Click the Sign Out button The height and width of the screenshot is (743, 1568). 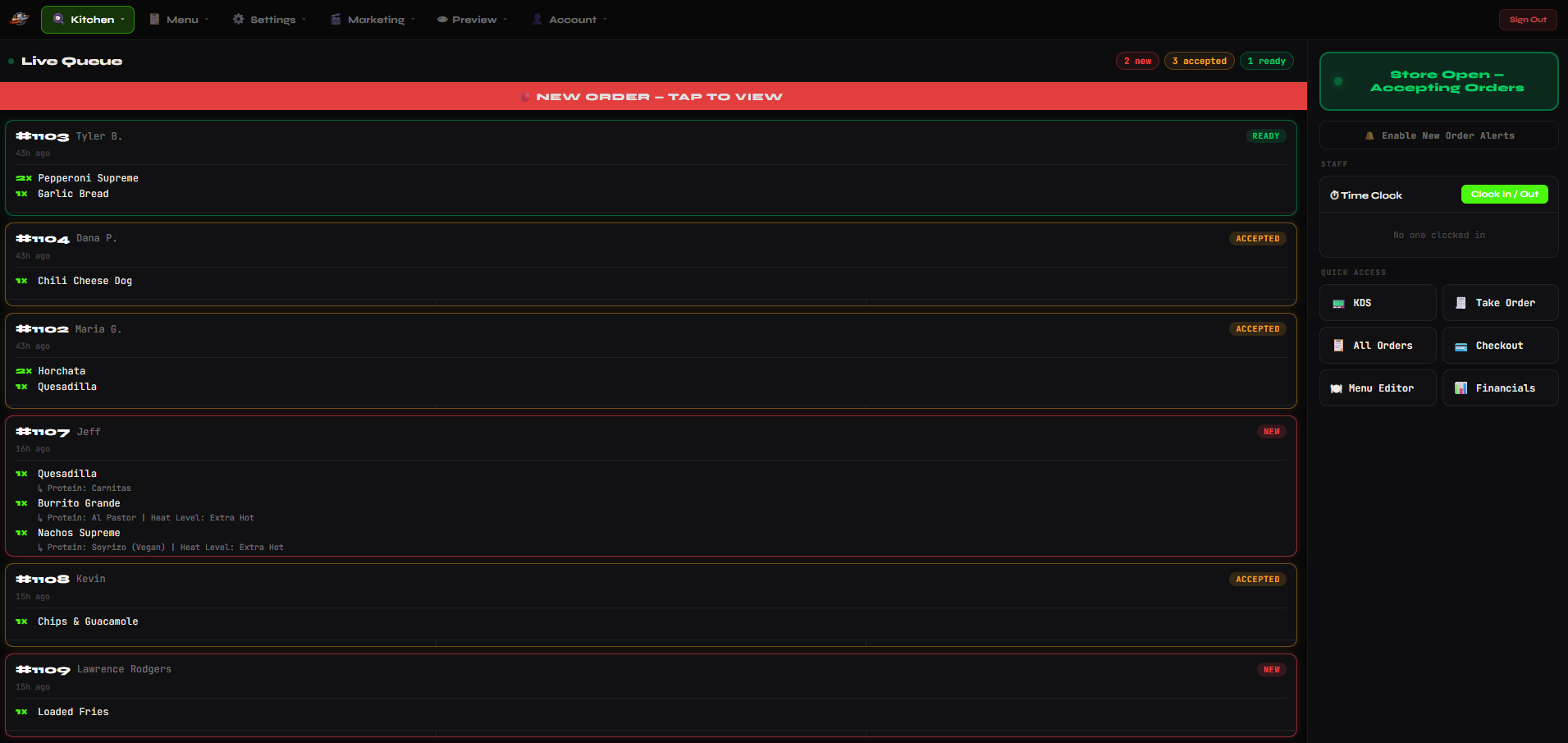point(1527,19)
